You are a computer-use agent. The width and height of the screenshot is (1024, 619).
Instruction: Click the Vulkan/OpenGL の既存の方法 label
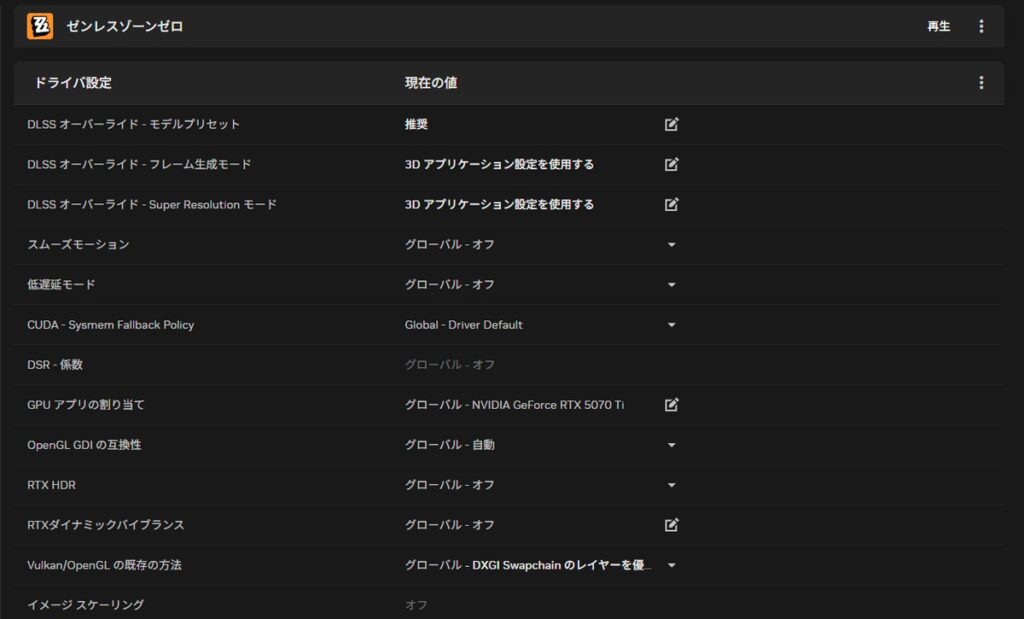coord(104,565)
